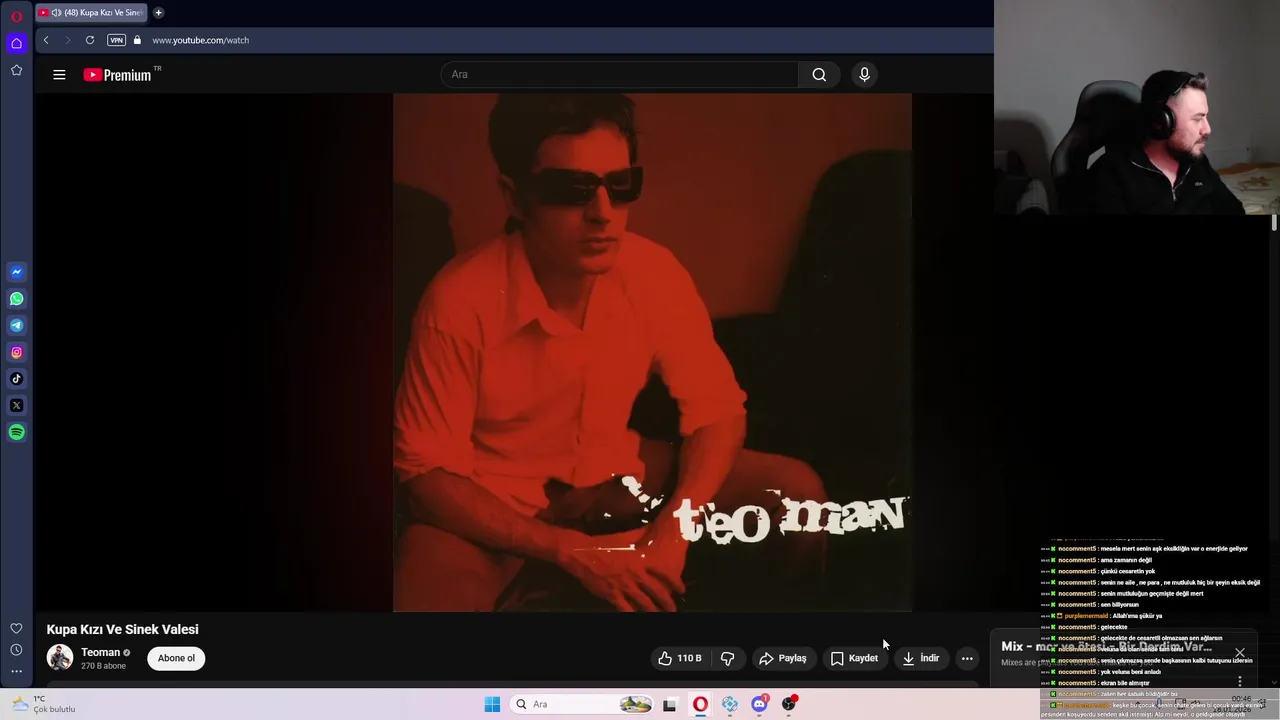Open Discord from the taskbar

[760, 704]
